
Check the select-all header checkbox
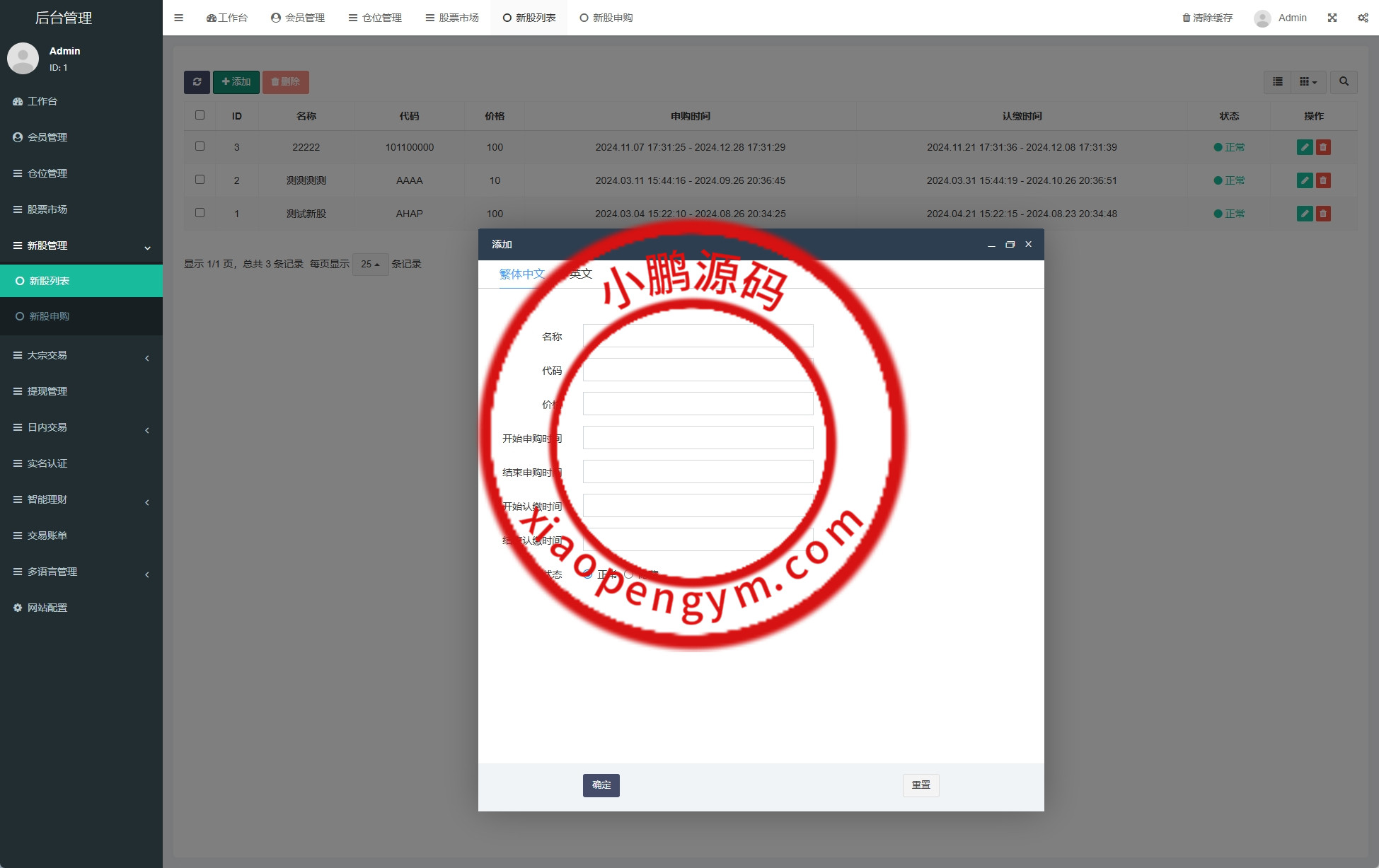click(200, 115)
